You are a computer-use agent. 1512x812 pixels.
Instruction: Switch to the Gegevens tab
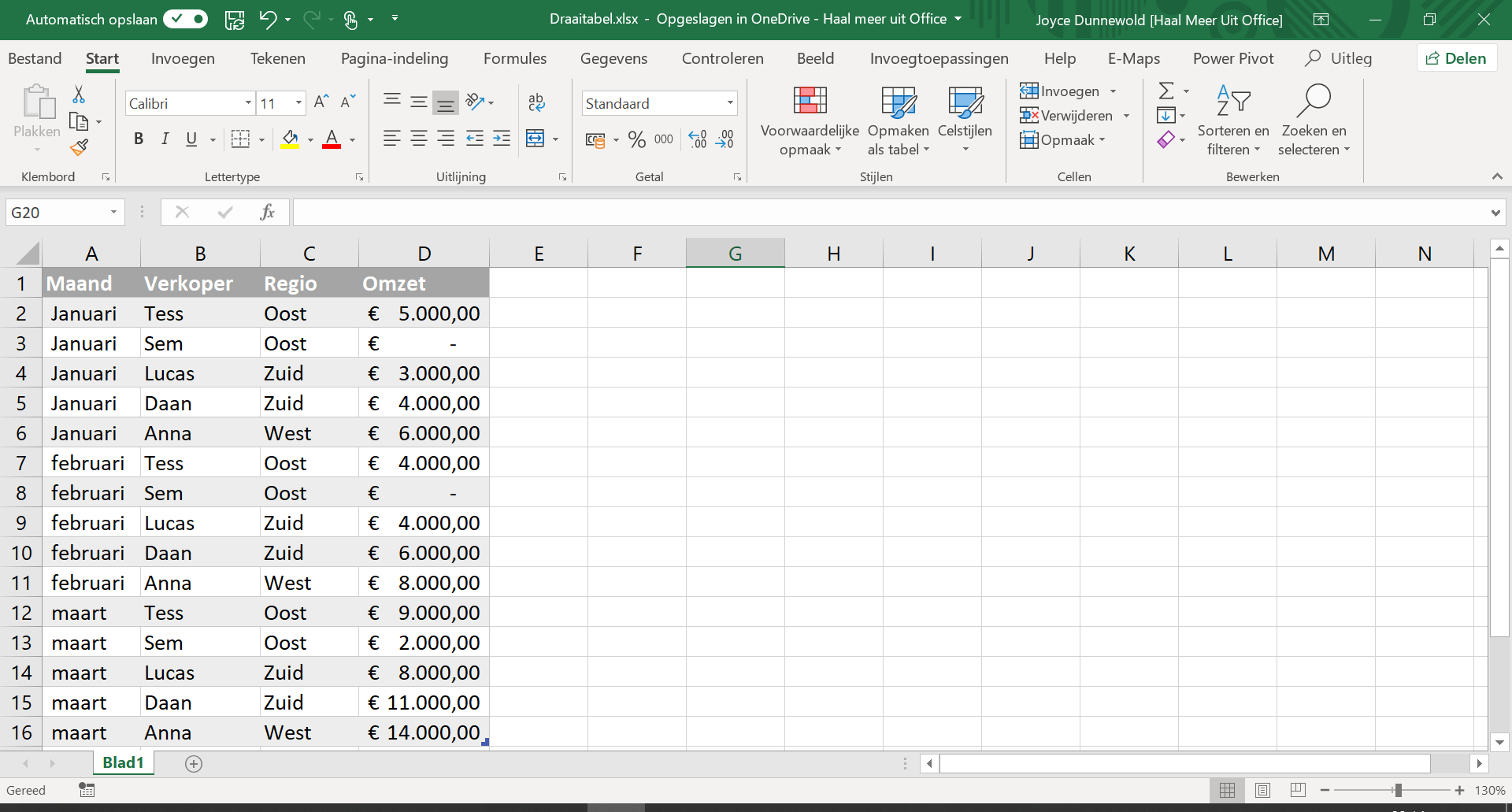(613, 58)
